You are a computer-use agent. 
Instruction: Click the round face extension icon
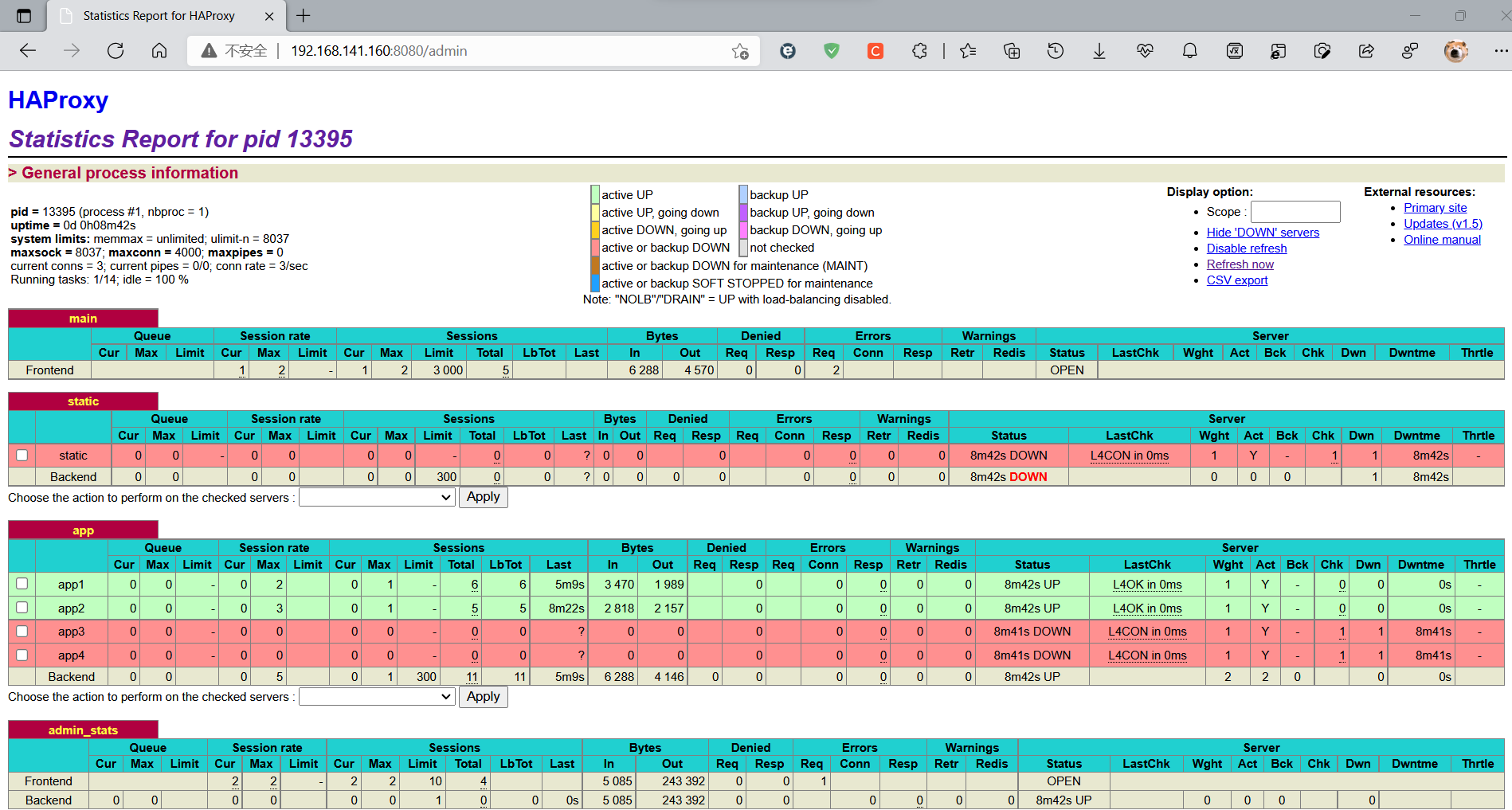pos(788,51)
